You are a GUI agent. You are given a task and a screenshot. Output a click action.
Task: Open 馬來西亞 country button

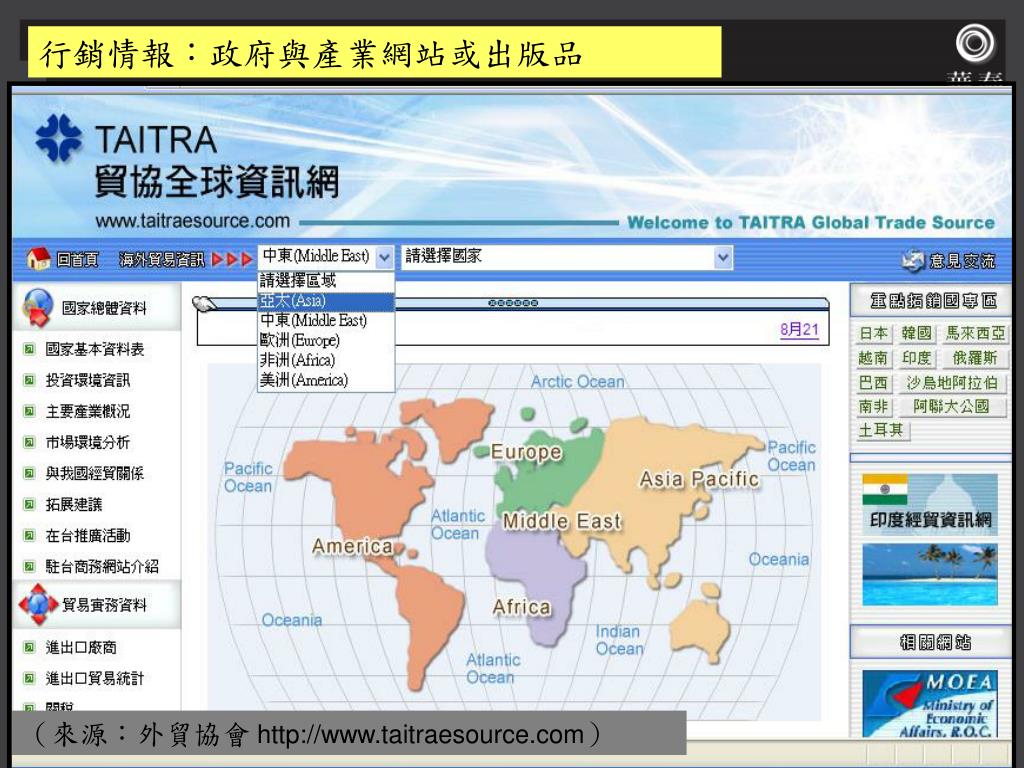coord(975,333)
